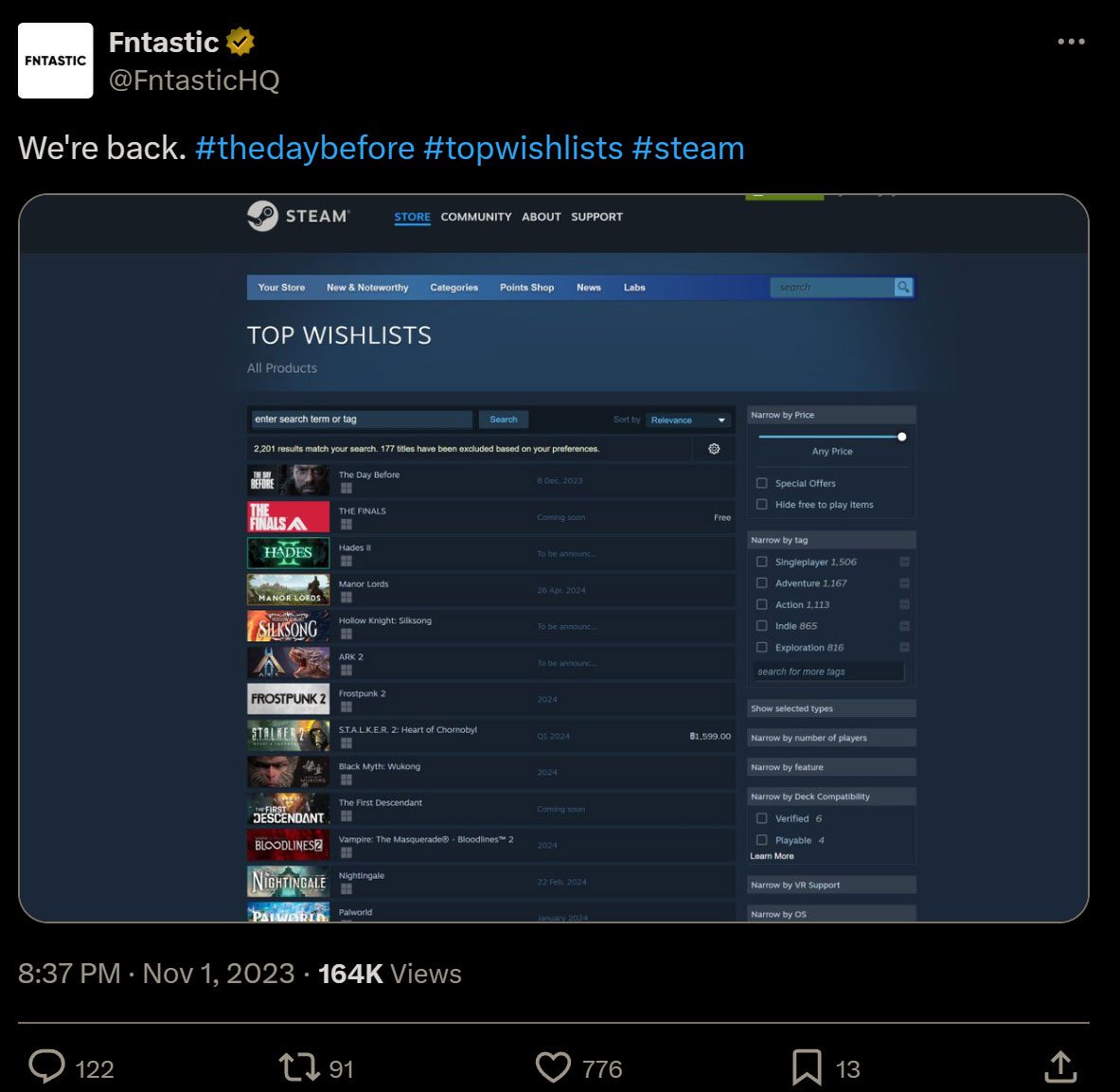This screenshot has height=1092, width=1120.
Task: Click the Steam logo icon
Action: [x=262, y=216]
